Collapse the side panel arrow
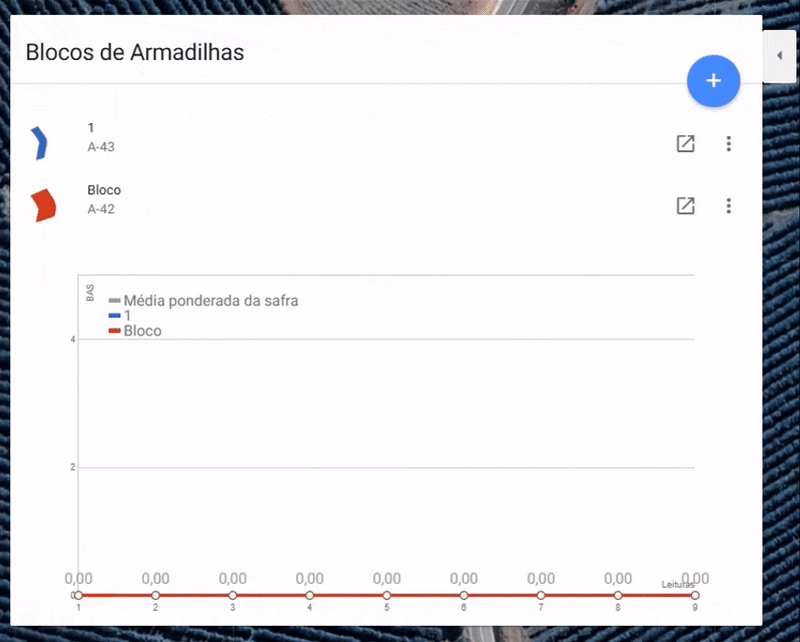Viewport: 800px width, 642px height. coord(779,56)
